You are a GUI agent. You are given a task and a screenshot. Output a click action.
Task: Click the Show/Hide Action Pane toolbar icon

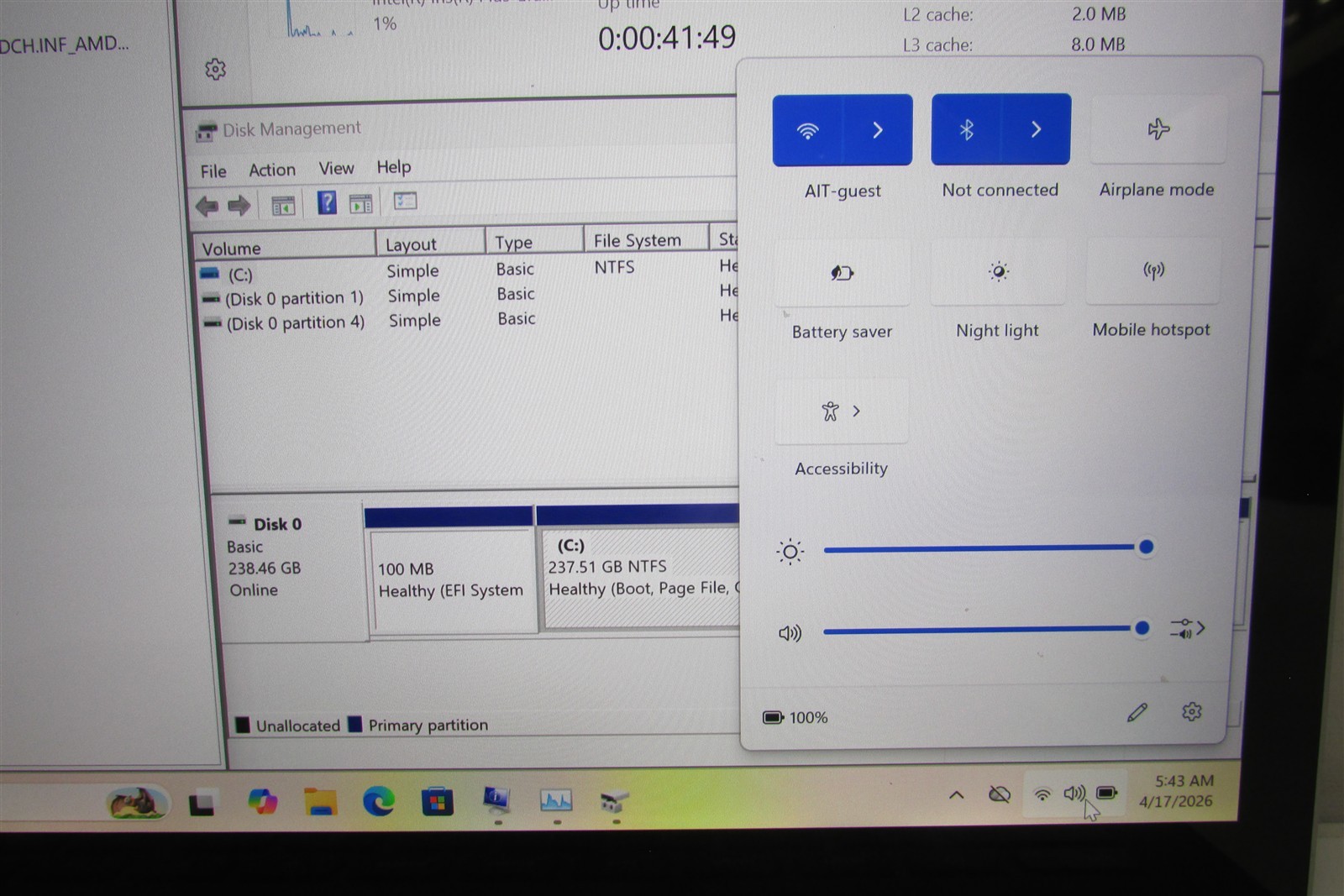point(361,203)
